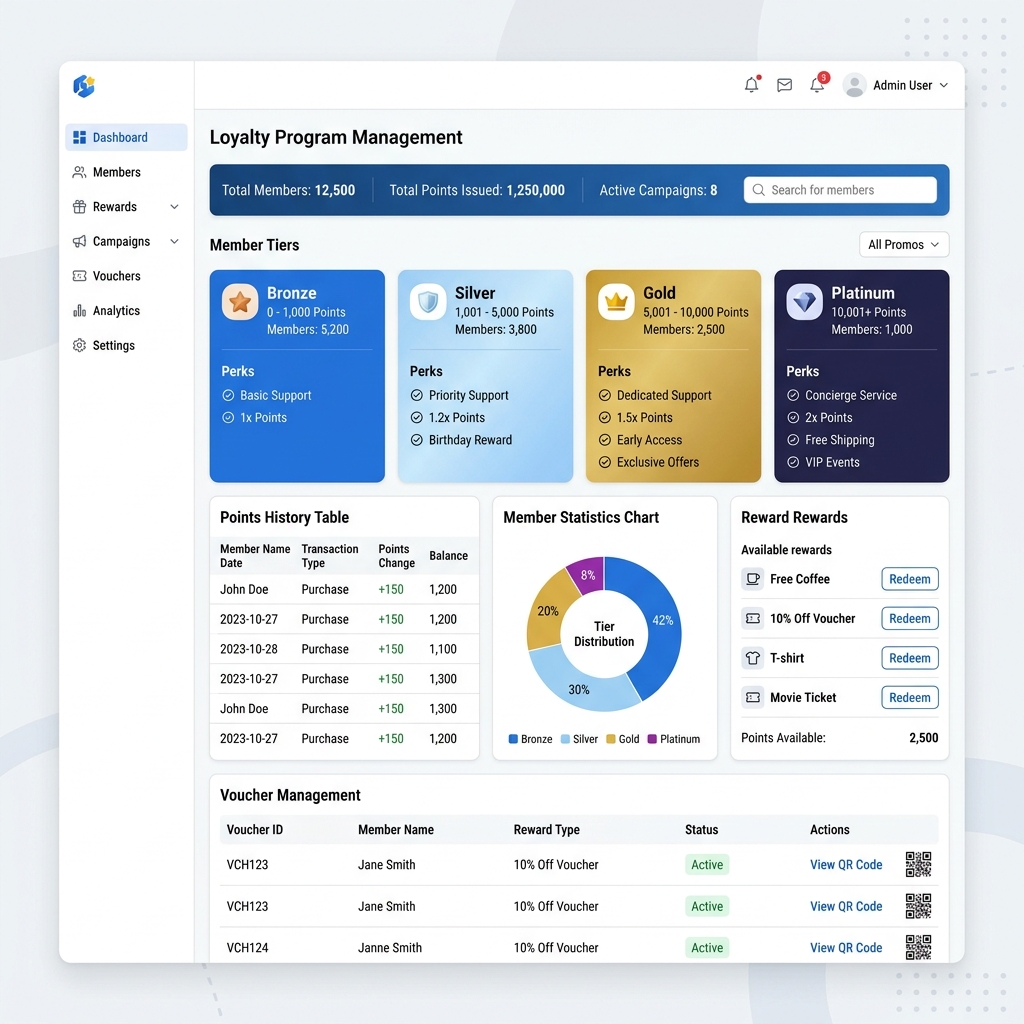This screenshot has height=1024, width=1024.
Task: Open the Members menu label
Action: [x=116, y=172]
